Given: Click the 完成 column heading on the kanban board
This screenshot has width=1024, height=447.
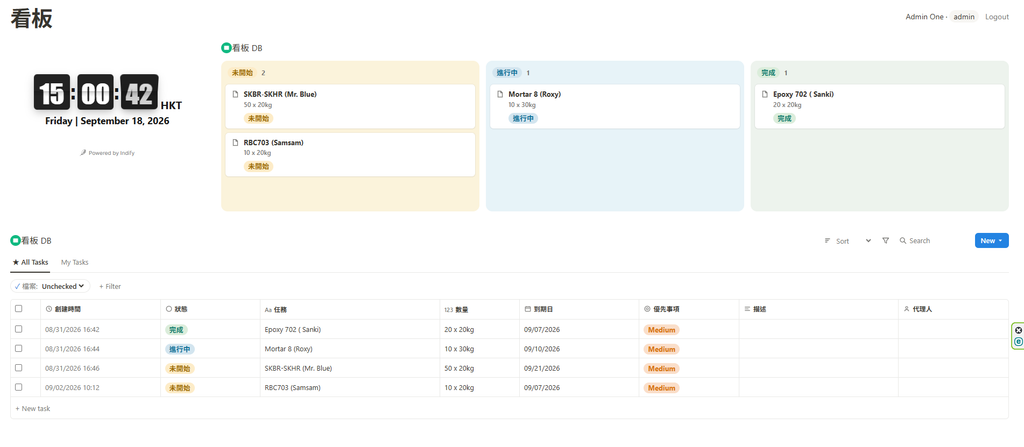Looking at the screenshot, I should (769, 73).
